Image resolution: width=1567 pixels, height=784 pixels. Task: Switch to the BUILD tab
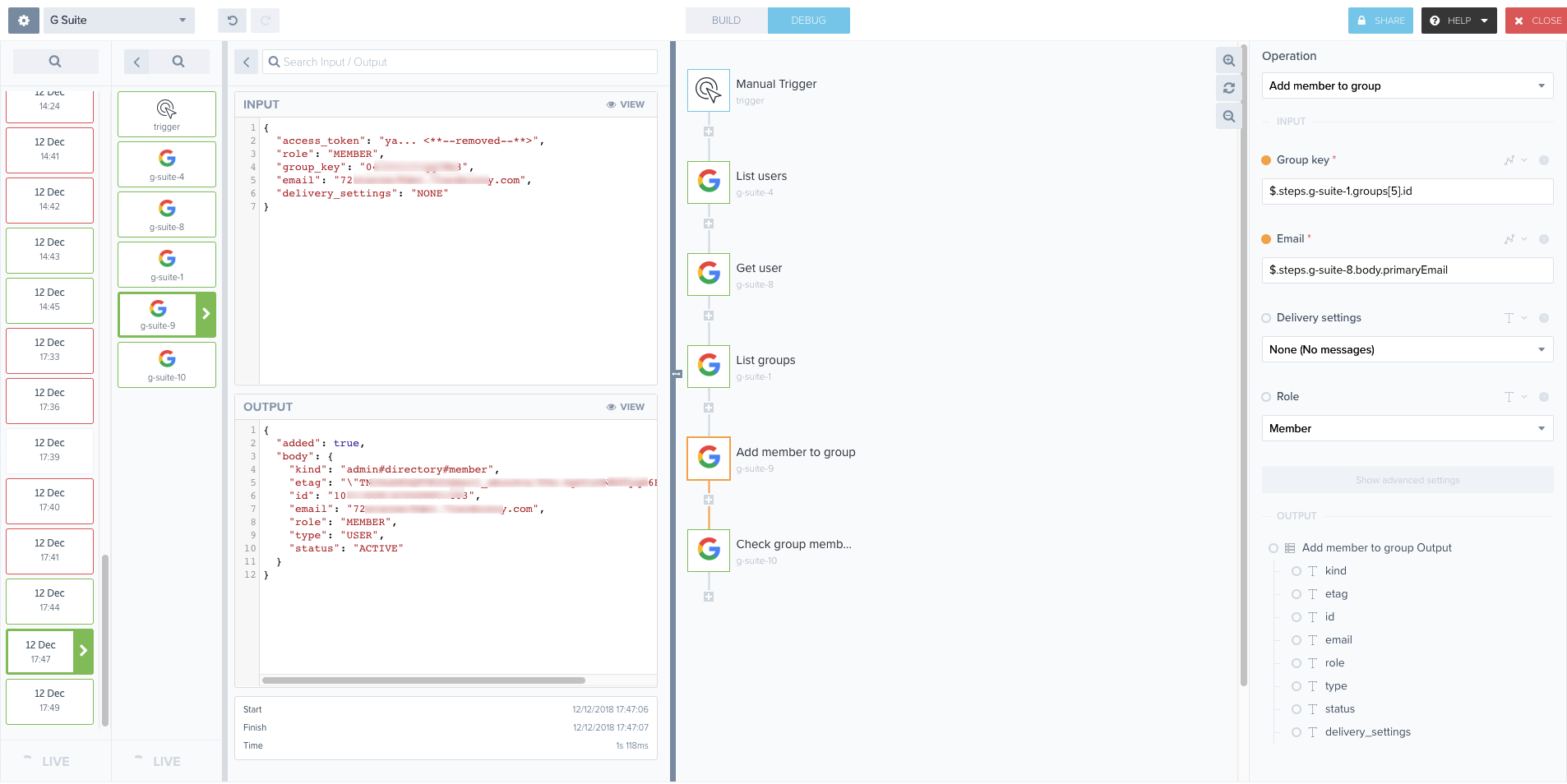(x=726, y=20)
